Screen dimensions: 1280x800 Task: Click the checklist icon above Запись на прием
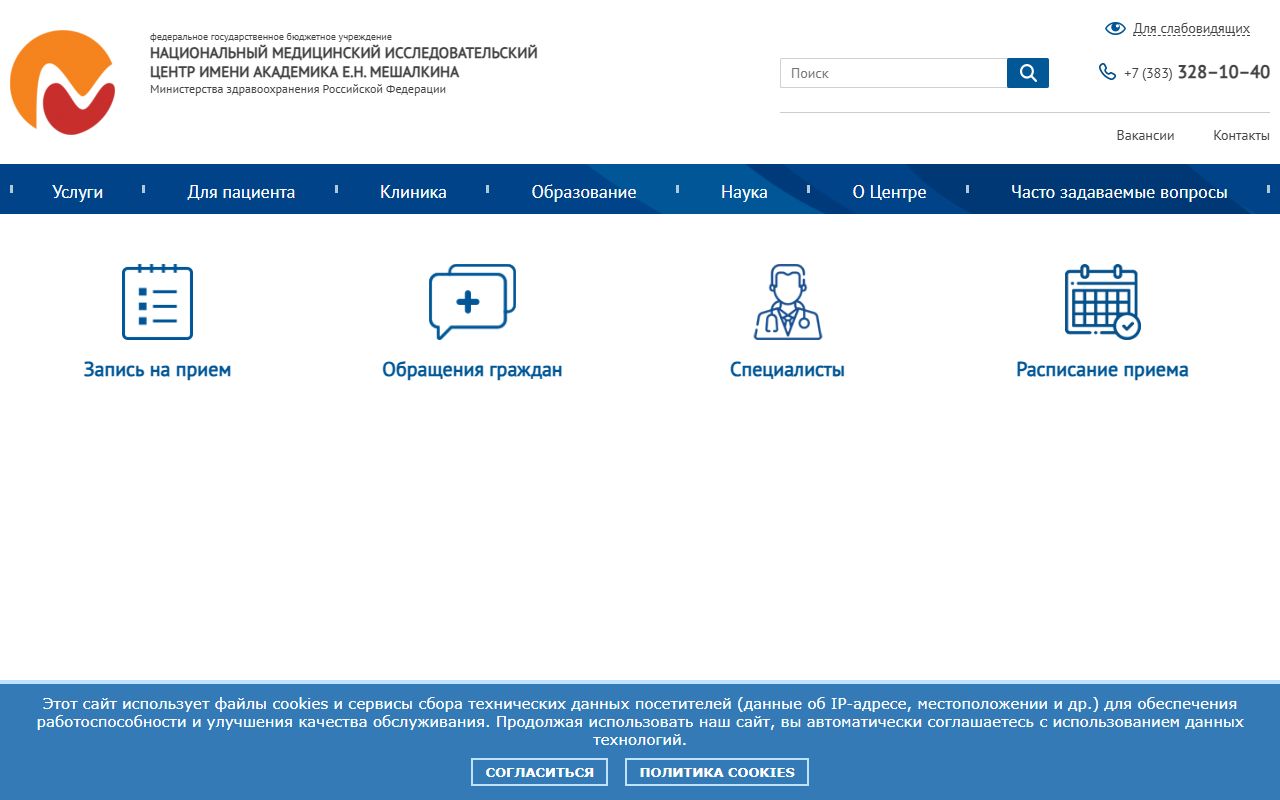coord(157,302)
